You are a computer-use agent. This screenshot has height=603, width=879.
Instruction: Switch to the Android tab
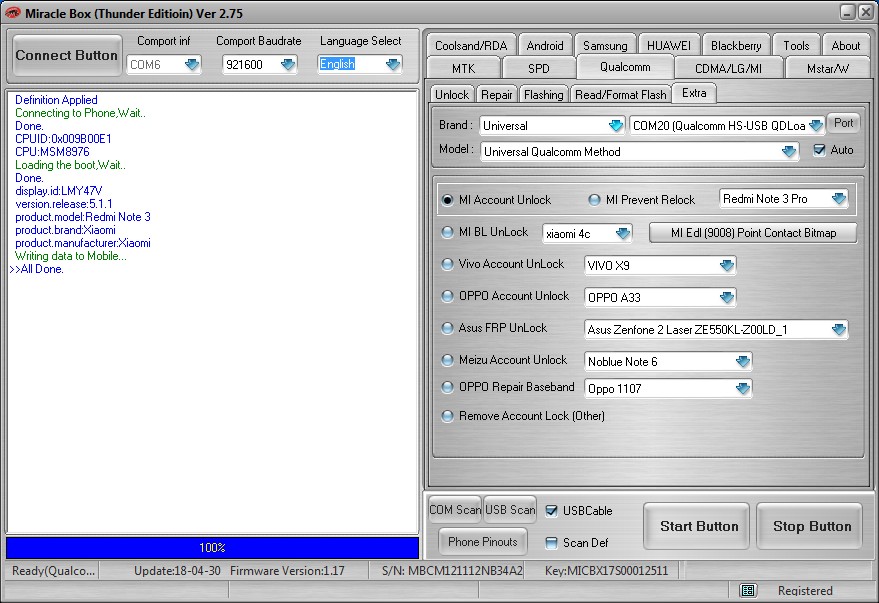pos(545,45)
